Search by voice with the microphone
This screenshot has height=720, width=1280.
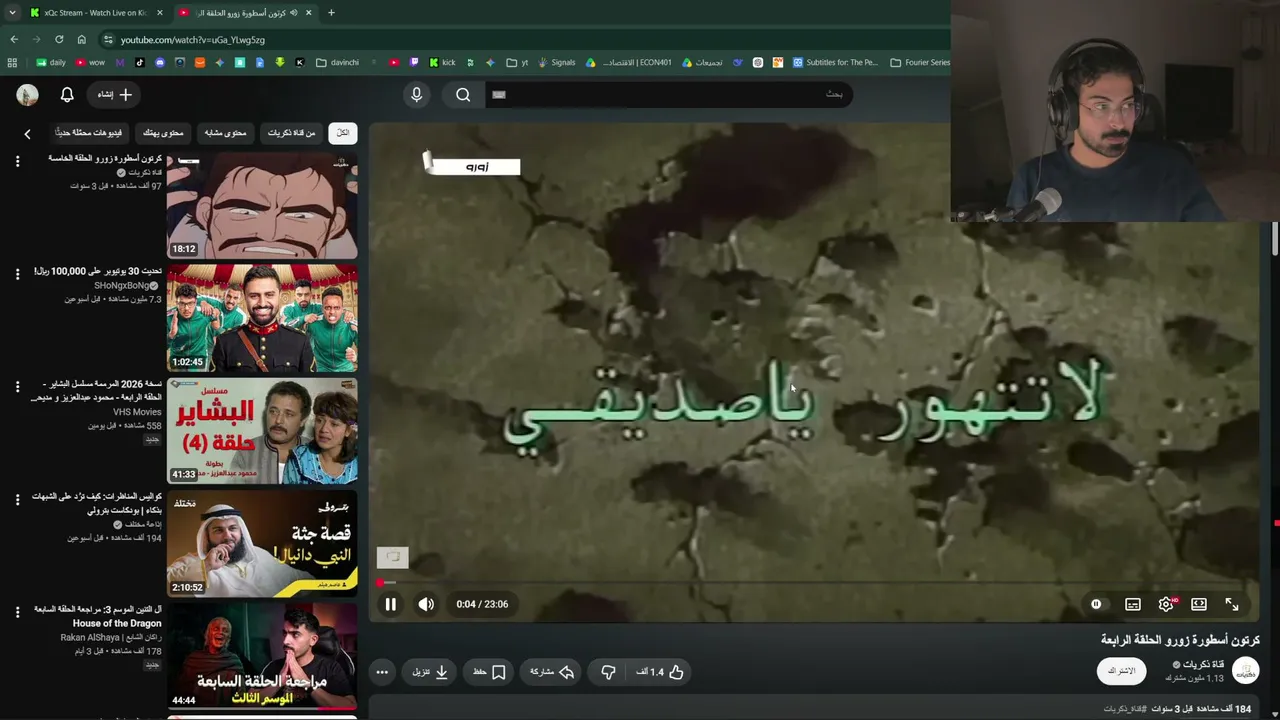[417, 95]
